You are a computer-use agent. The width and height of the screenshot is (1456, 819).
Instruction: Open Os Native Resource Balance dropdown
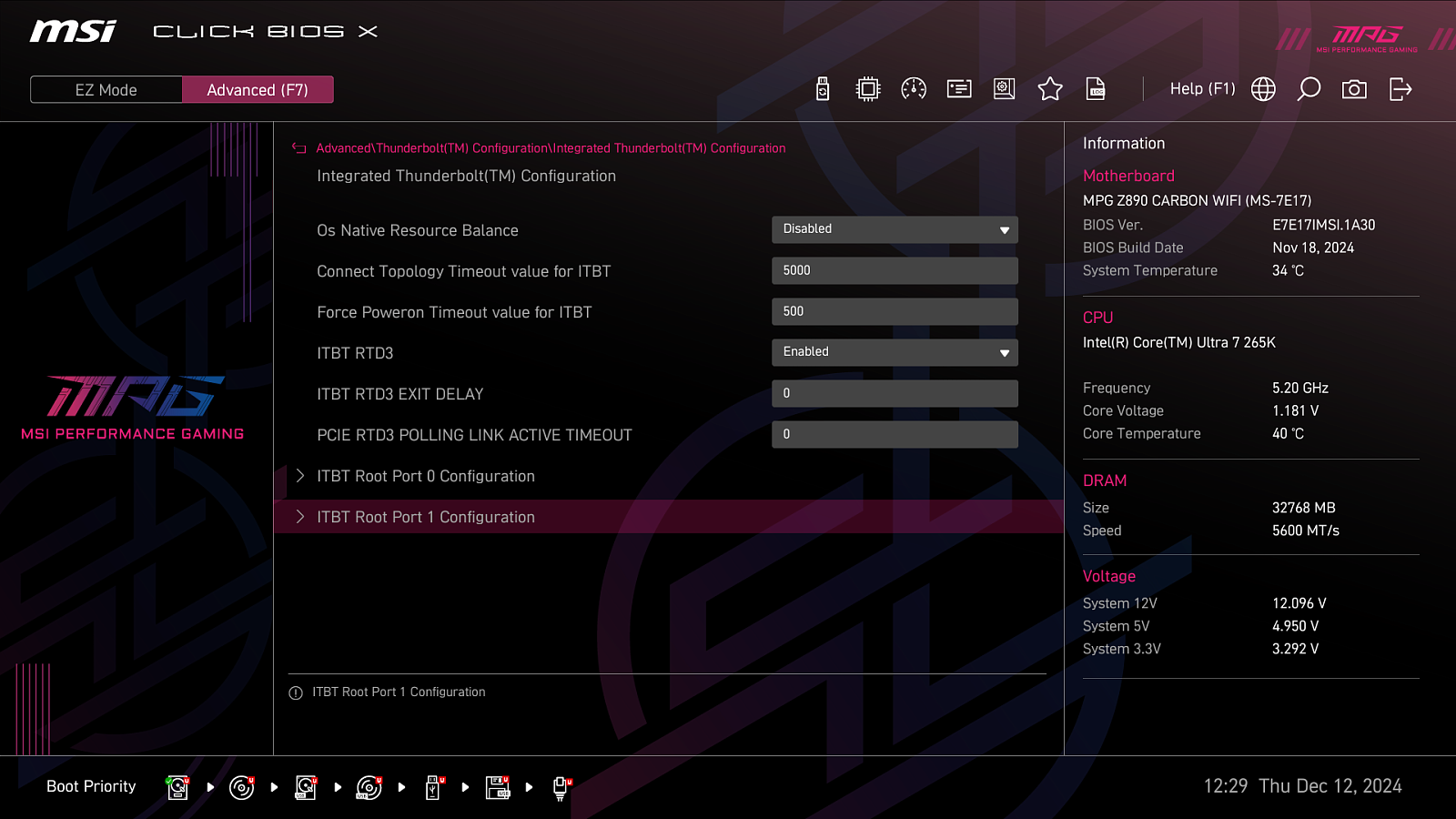pos(895,229)
